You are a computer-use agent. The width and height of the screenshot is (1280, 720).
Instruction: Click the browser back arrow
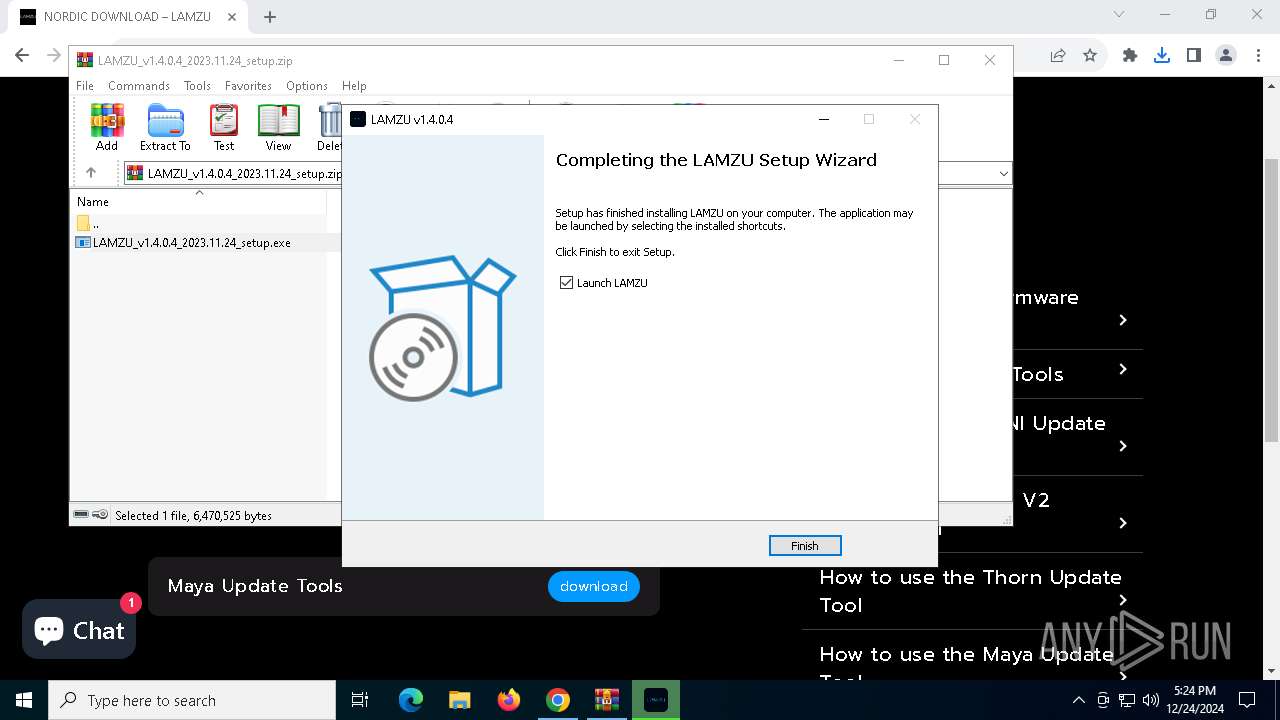22,56
